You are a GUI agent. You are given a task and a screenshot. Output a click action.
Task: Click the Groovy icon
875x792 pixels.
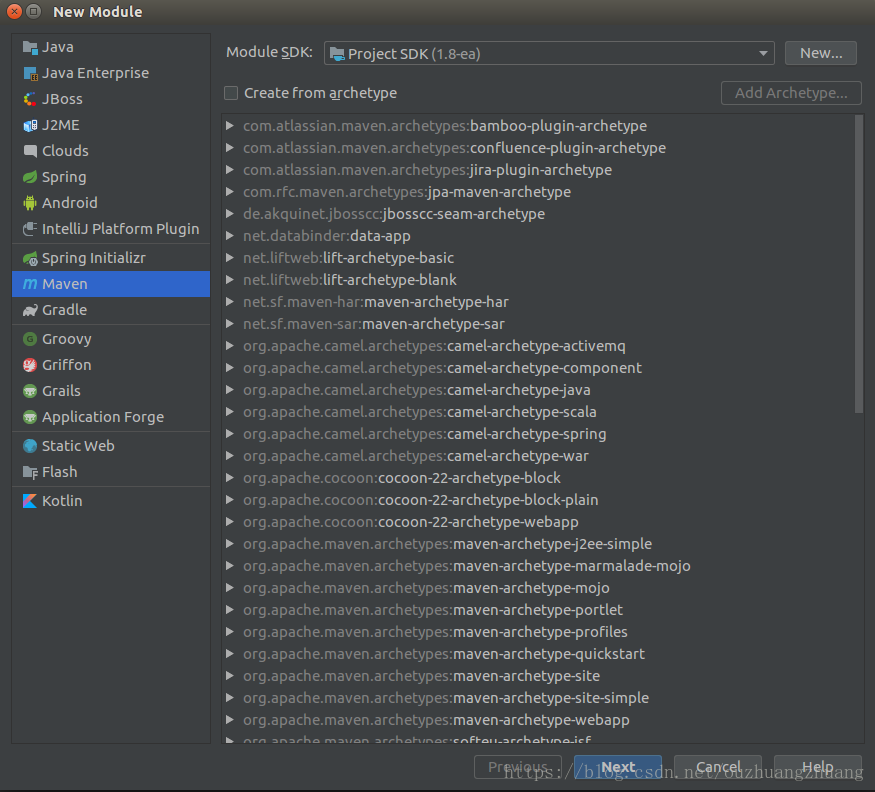tap(30, 339)
